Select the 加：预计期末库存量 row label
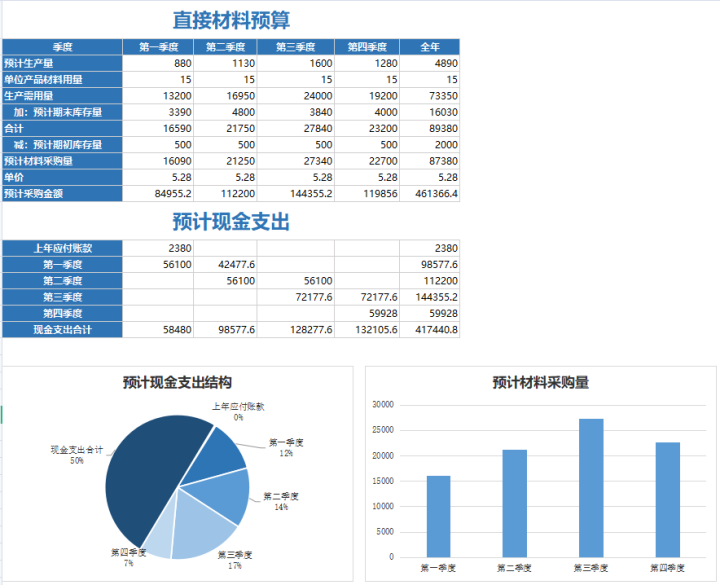 coord(62,112)
